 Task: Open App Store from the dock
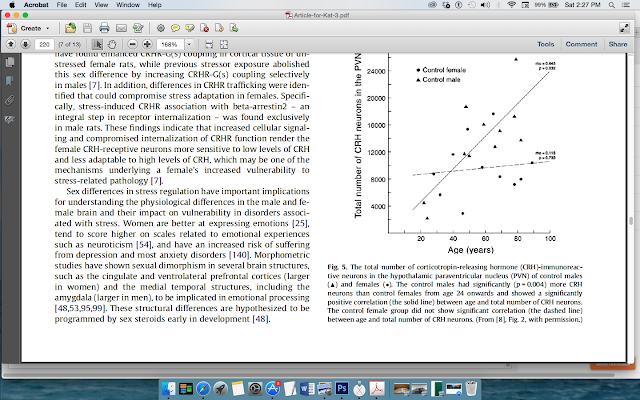coord(272,389)
